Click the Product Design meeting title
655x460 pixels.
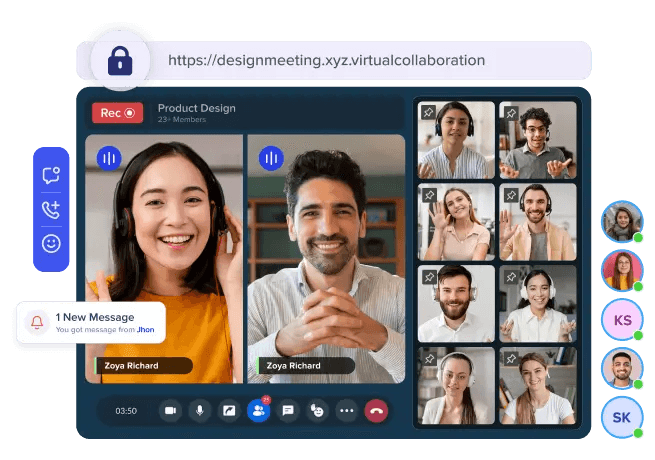pyautogui.click(x=197, y=108)
